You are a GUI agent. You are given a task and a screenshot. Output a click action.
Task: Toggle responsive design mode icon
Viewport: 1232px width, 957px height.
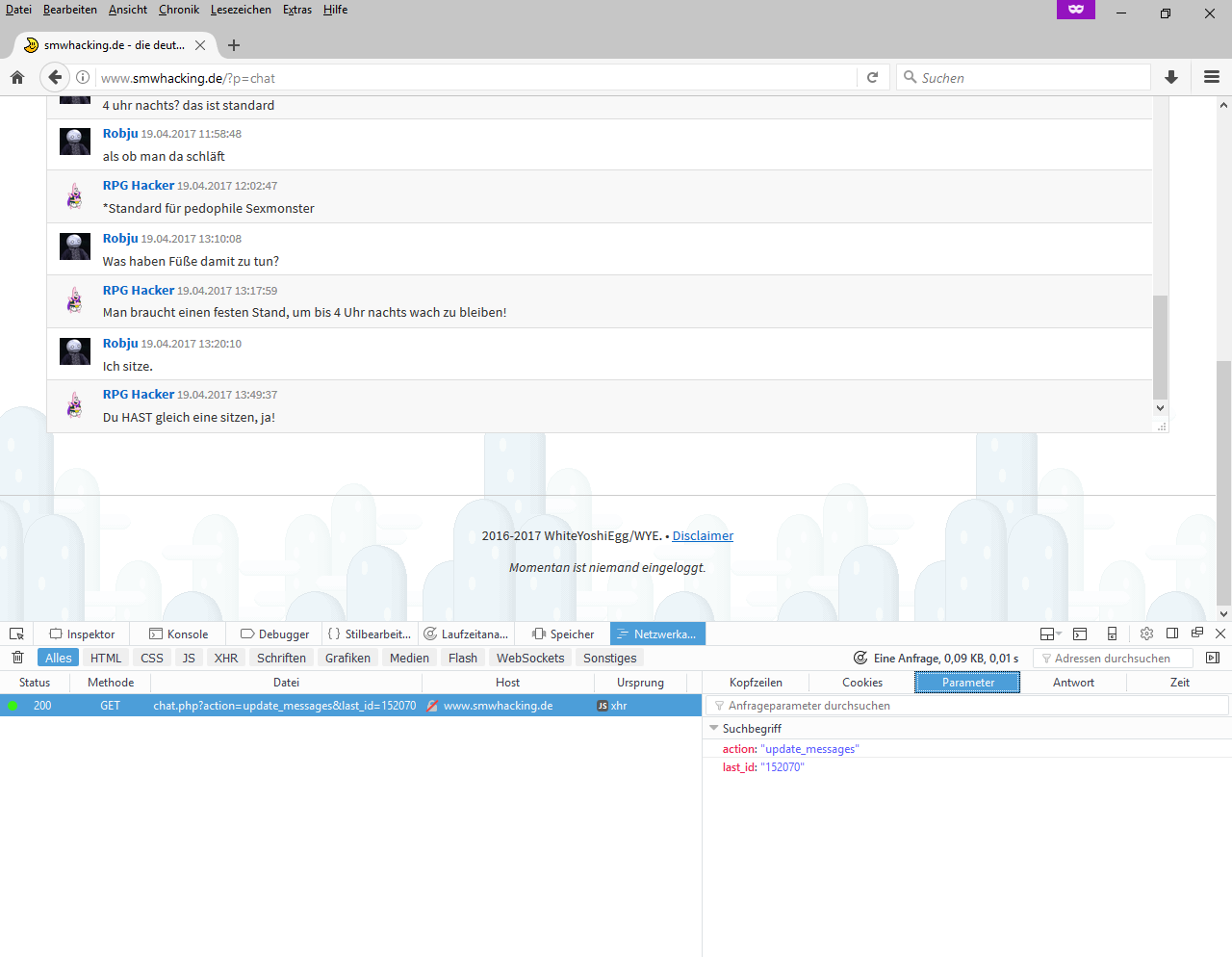point(1112,634)
